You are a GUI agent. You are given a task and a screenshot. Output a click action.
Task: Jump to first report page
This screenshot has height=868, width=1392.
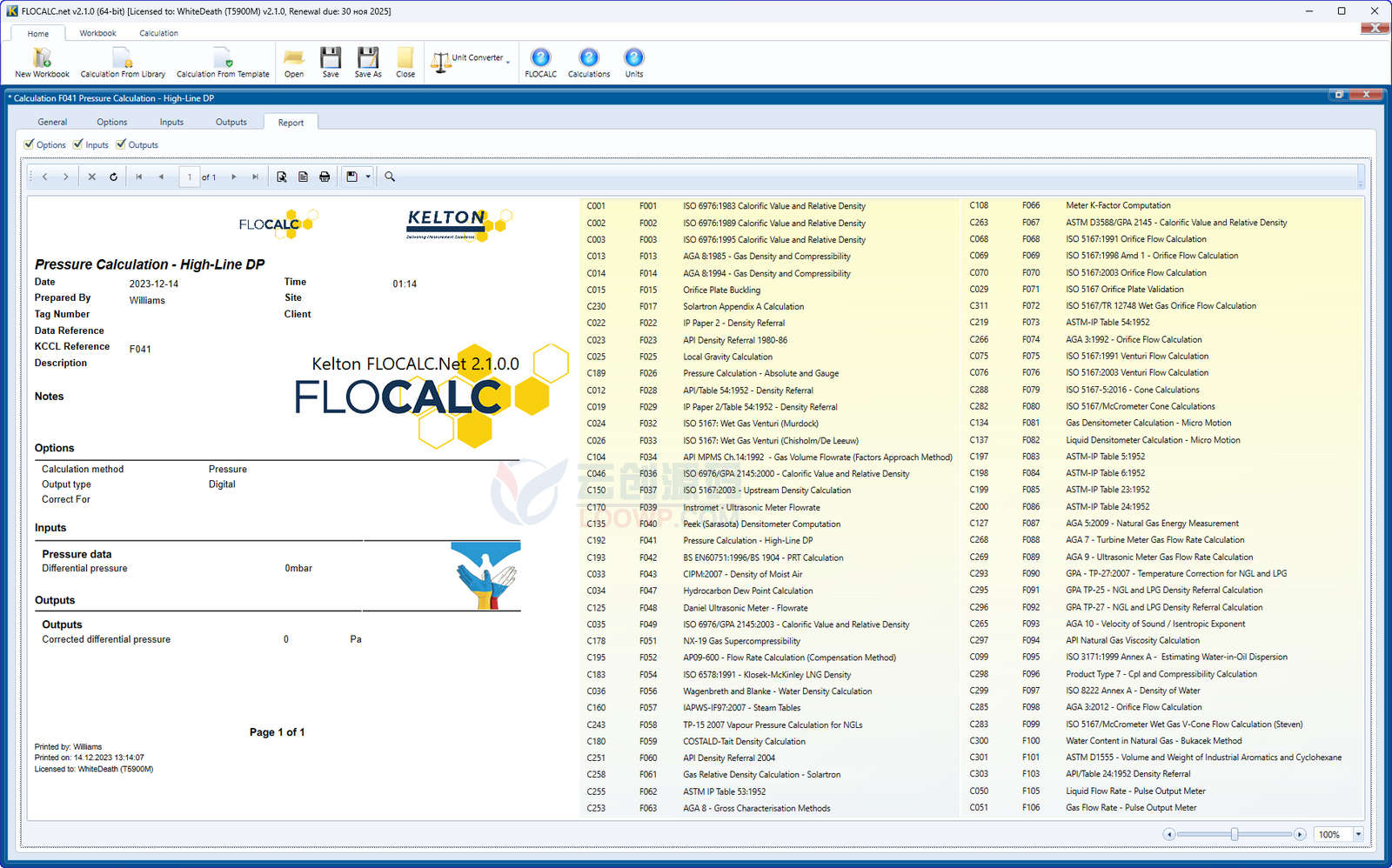click(x=139, y=177)
